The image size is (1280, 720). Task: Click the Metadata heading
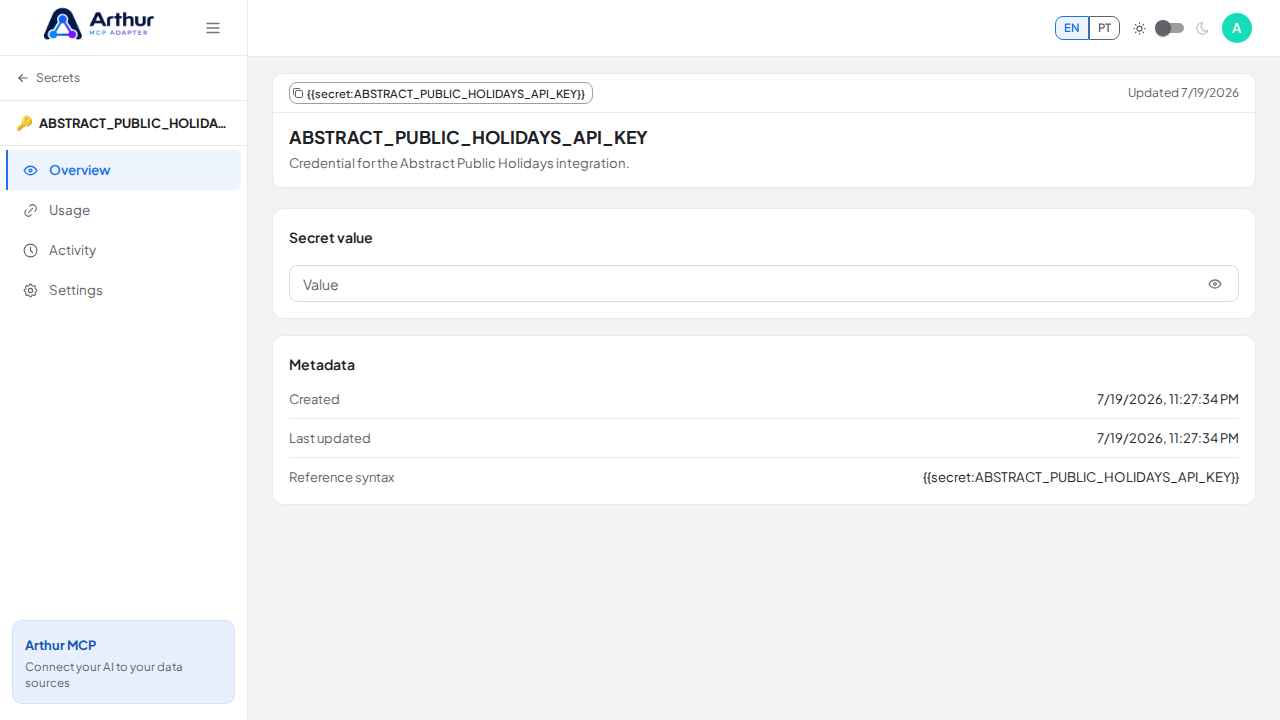(x=322, y=365)
